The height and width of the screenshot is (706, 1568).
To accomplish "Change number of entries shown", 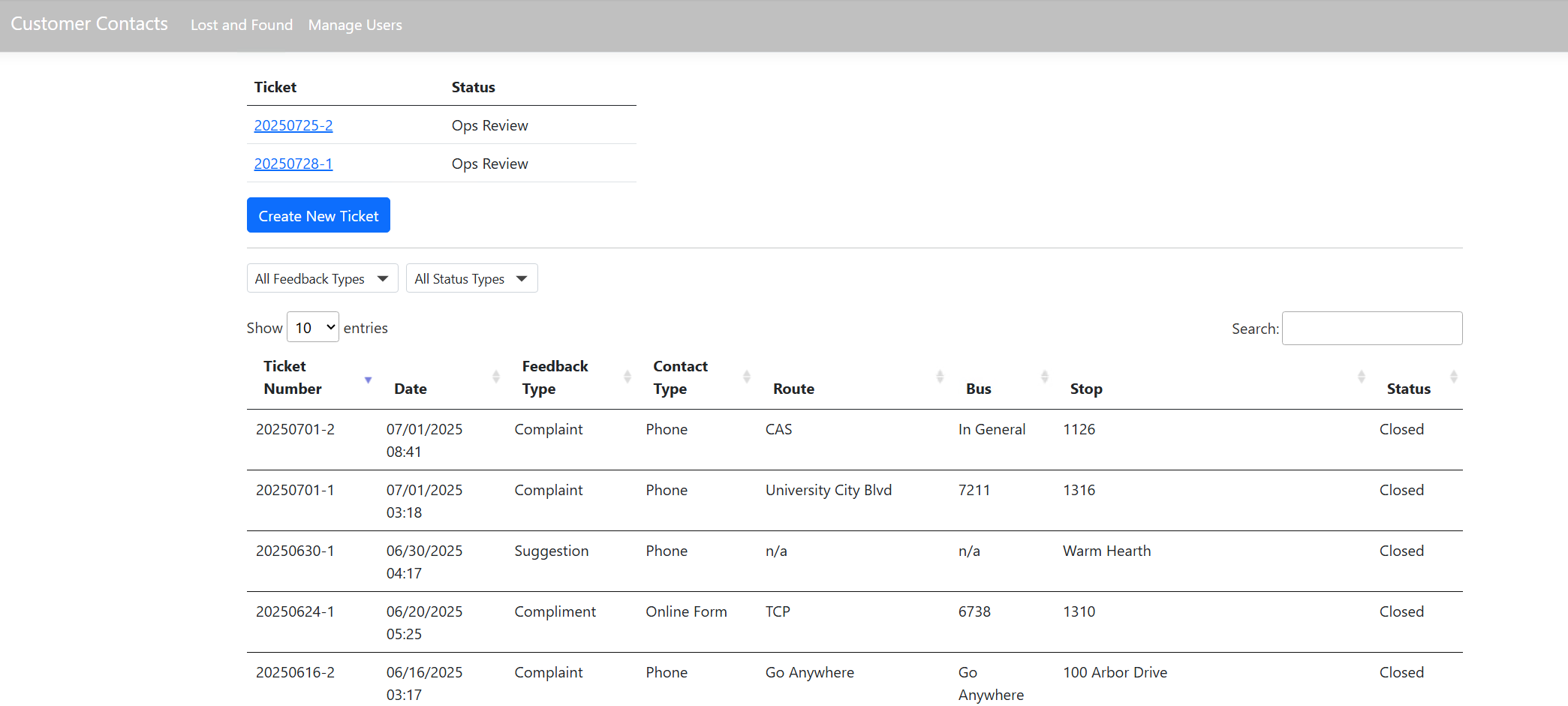I will coord(313,327).
